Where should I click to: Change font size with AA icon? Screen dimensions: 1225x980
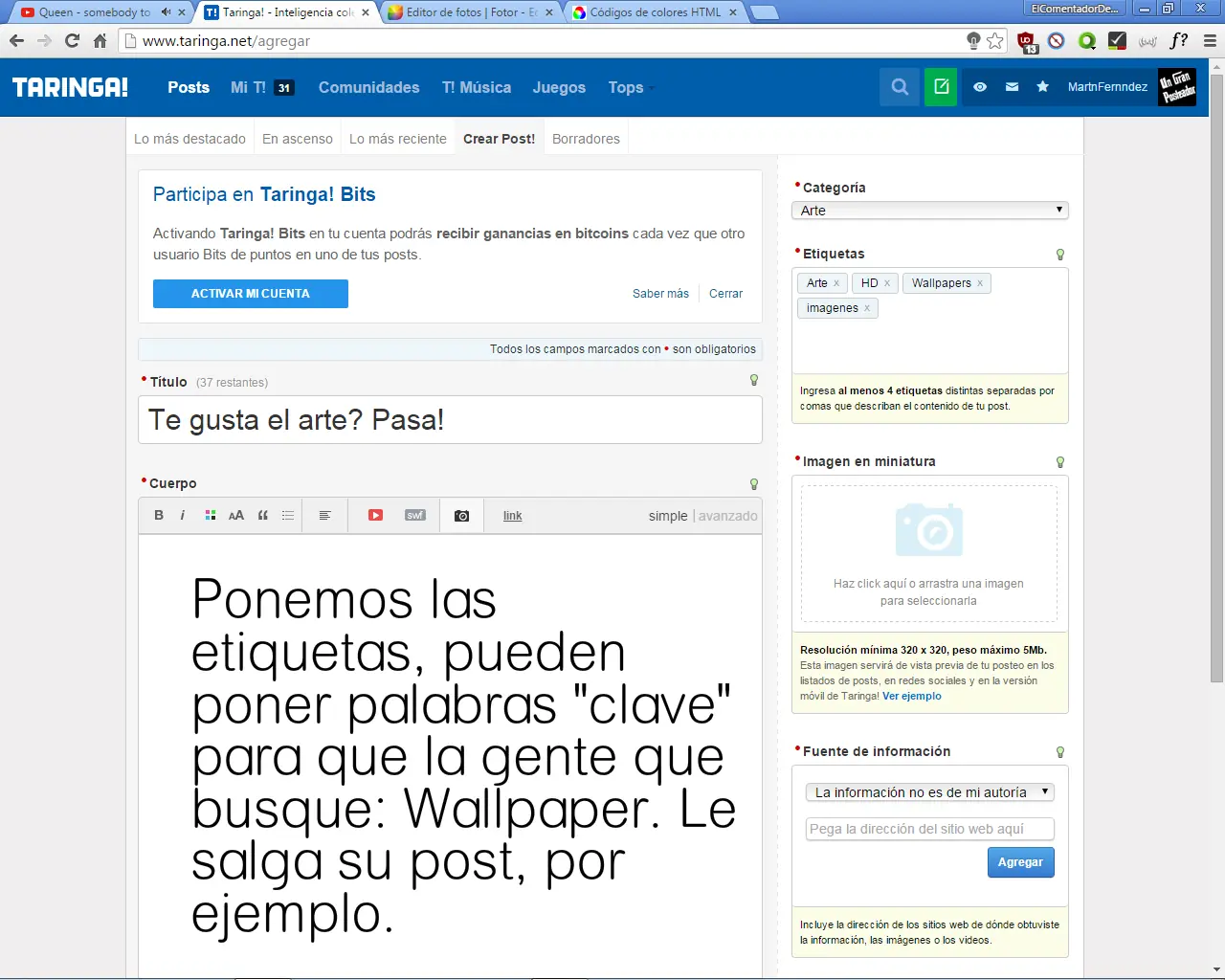tap(235, 515)
